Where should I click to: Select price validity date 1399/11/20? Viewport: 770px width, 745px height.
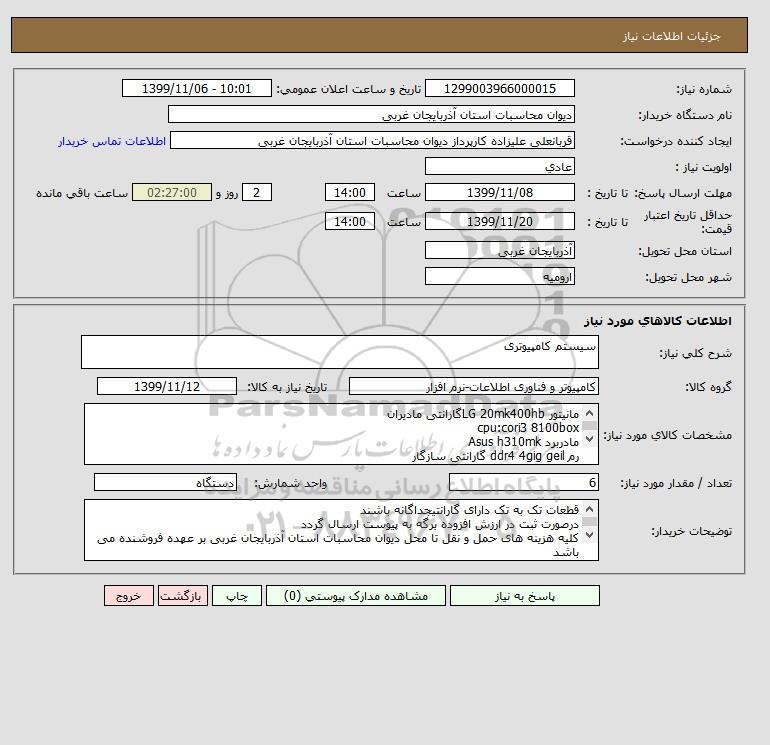tap(499, 221)
